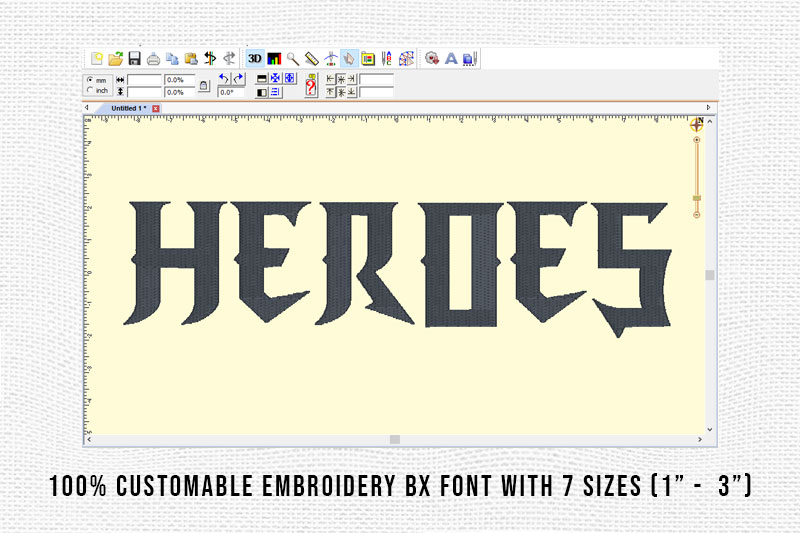Align selected objects to the right
800x533 pixels.
click(x=352, y=79)
